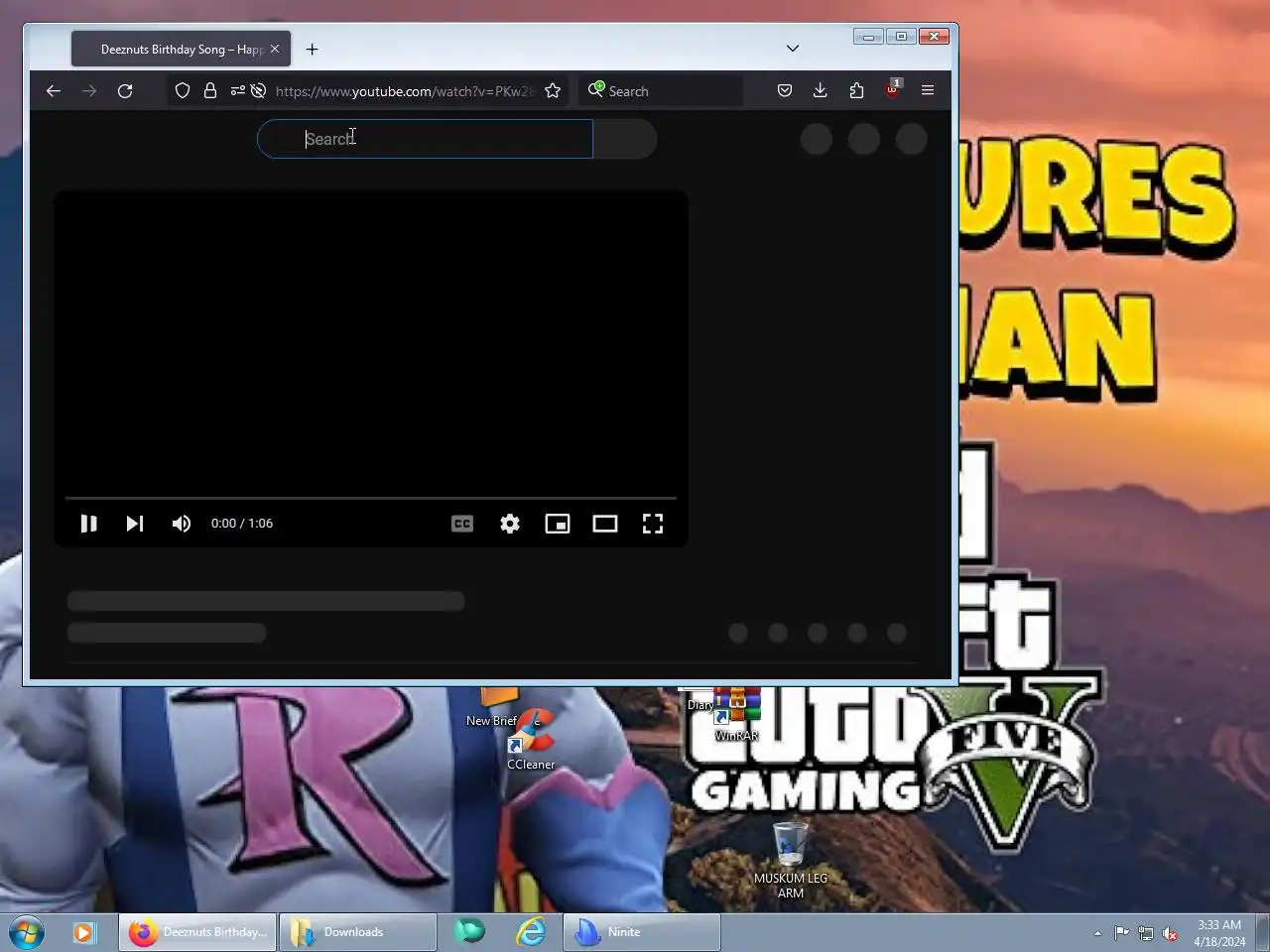The image size is (1270, 952).
Task: Focus the YouTube Search field
Action: pos(426,139)
